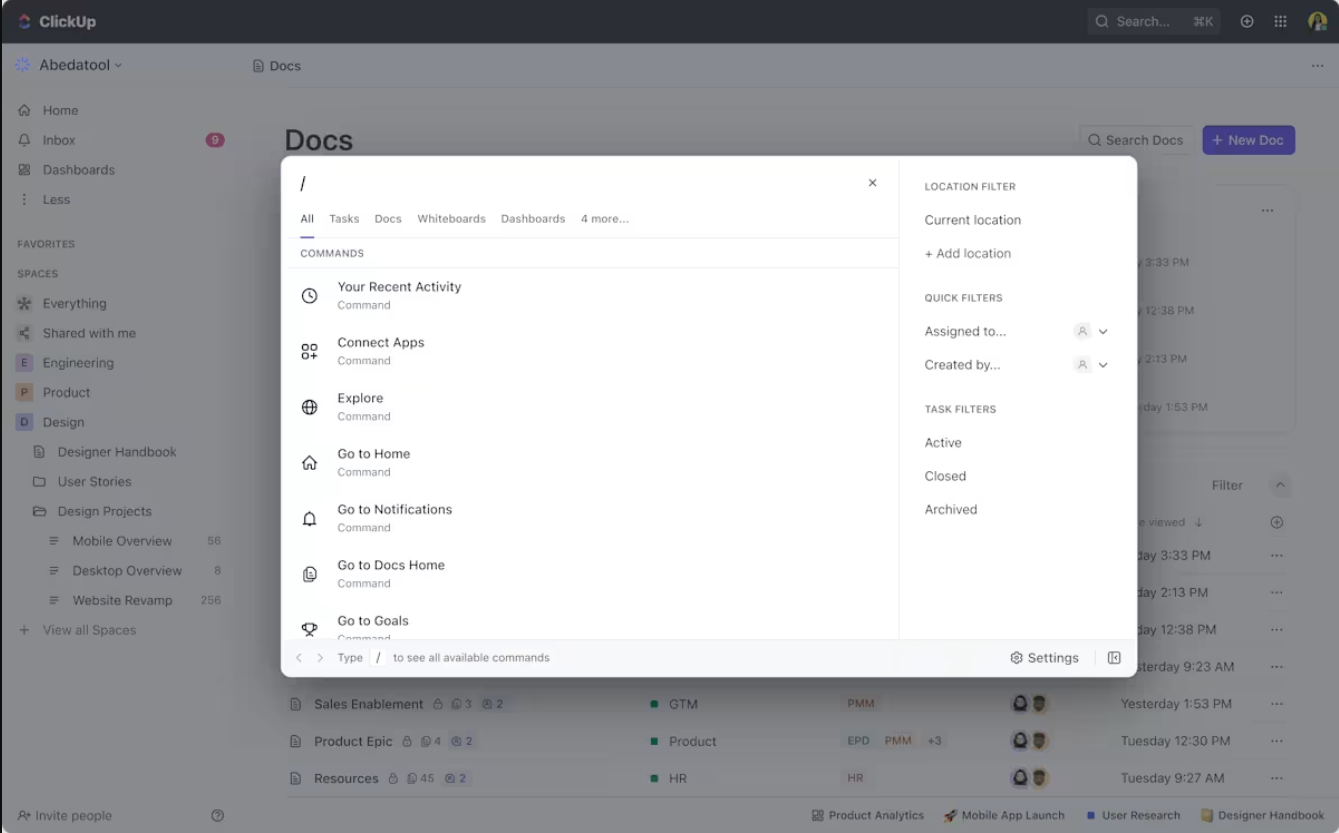Switch to the Dashboards tab in dialog
1339x833 pixels.
point(533,219)
